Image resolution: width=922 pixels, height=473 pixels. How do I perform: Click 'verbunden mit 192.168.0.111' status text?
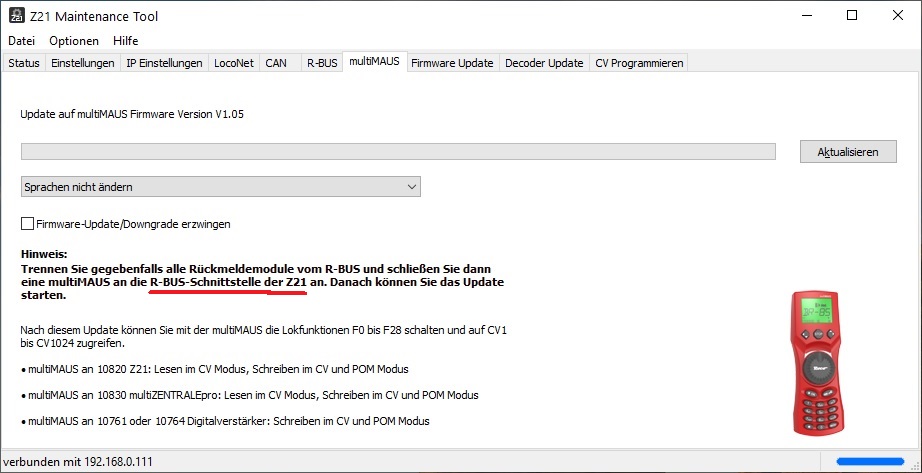(78, 462)
